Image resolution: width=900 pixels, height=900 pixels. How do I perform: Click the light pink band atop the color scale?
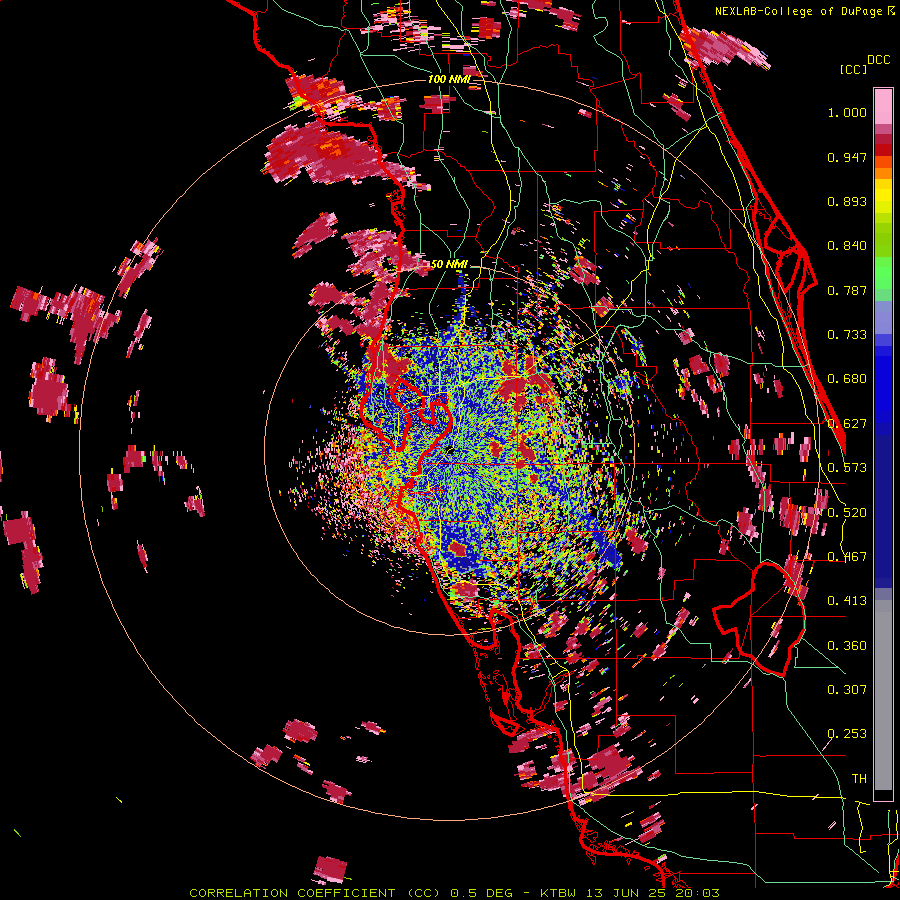tap(883, 106)
